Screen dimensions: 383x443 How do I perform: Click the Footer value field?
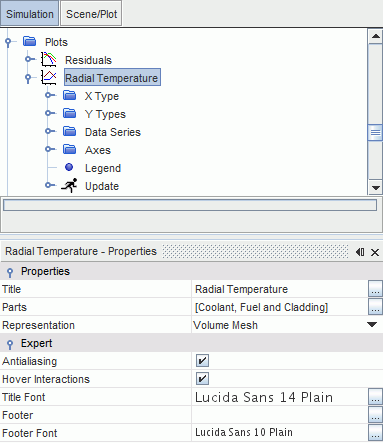tap(280, 415)
